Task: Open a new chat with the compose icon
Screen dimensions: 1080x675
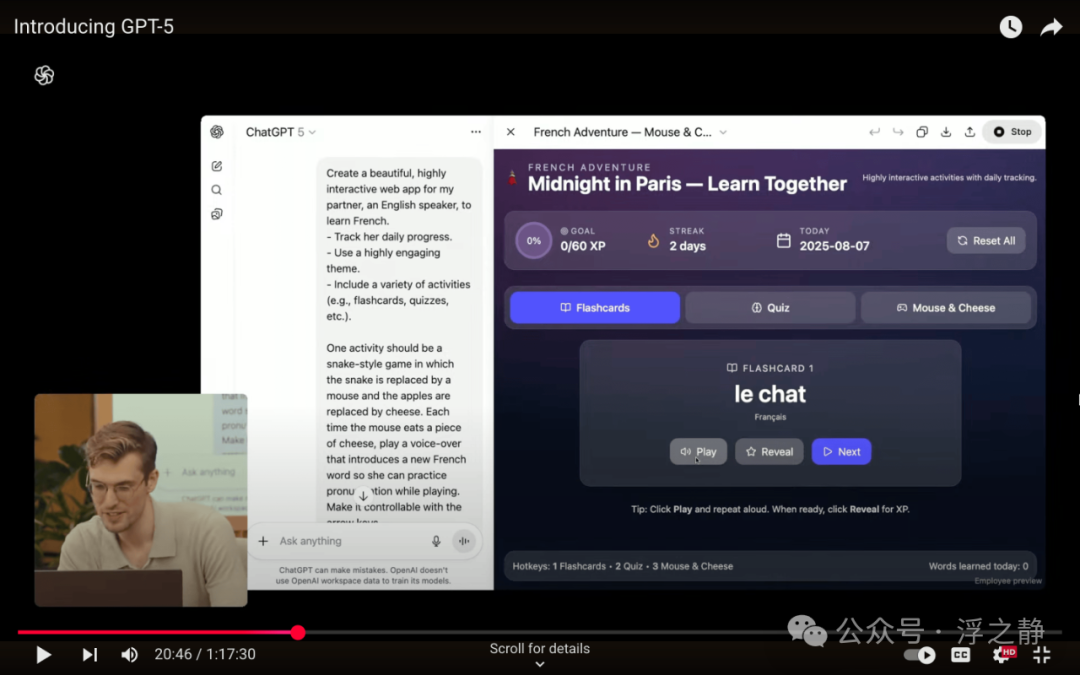Action: [x=217, y=166]
